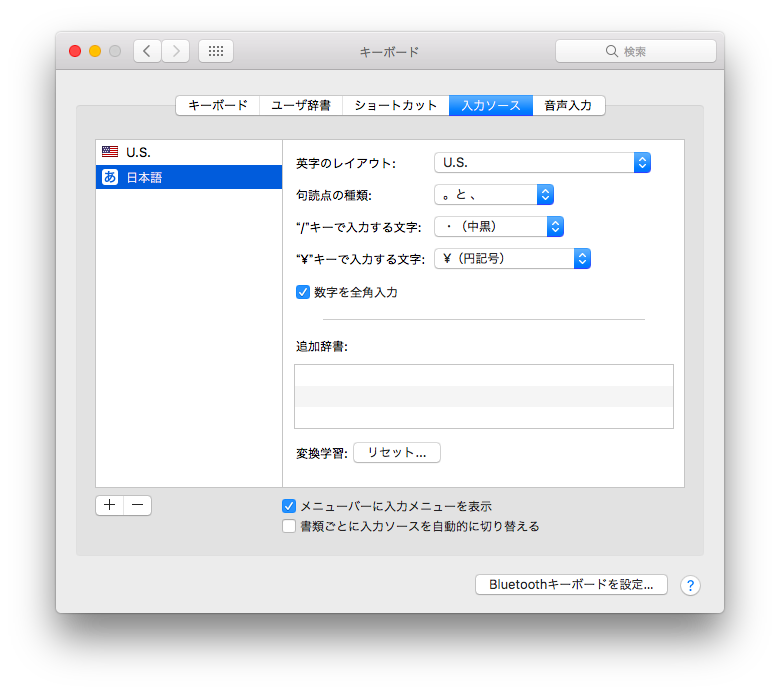Open "¥"キーで入力する文字 dropdown
The width and height of the screenshot is (780, 693).
pos(512,259)
